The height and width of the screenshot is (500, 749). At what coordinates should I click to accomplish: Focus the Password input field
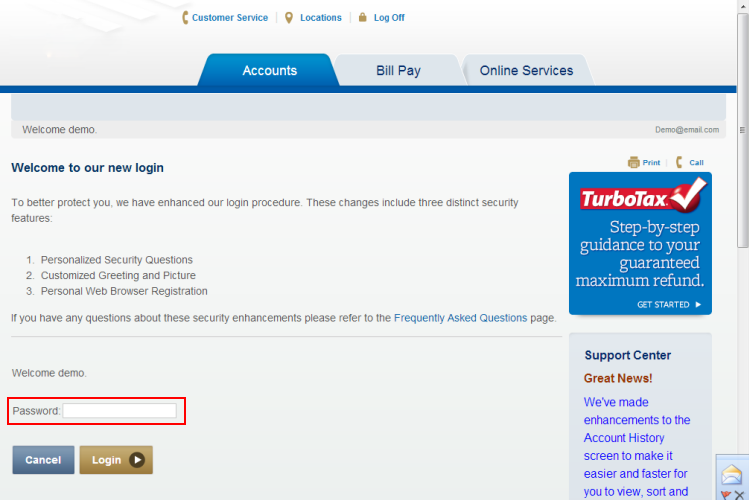tap(119, 411)
